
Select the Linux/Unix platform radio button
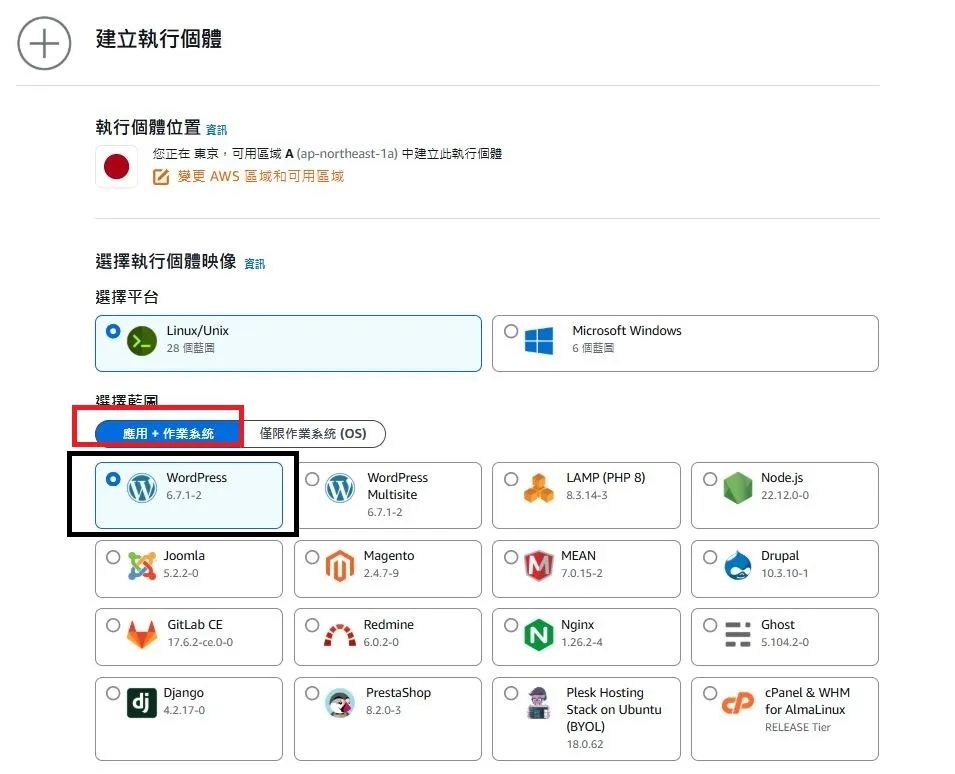113,331
